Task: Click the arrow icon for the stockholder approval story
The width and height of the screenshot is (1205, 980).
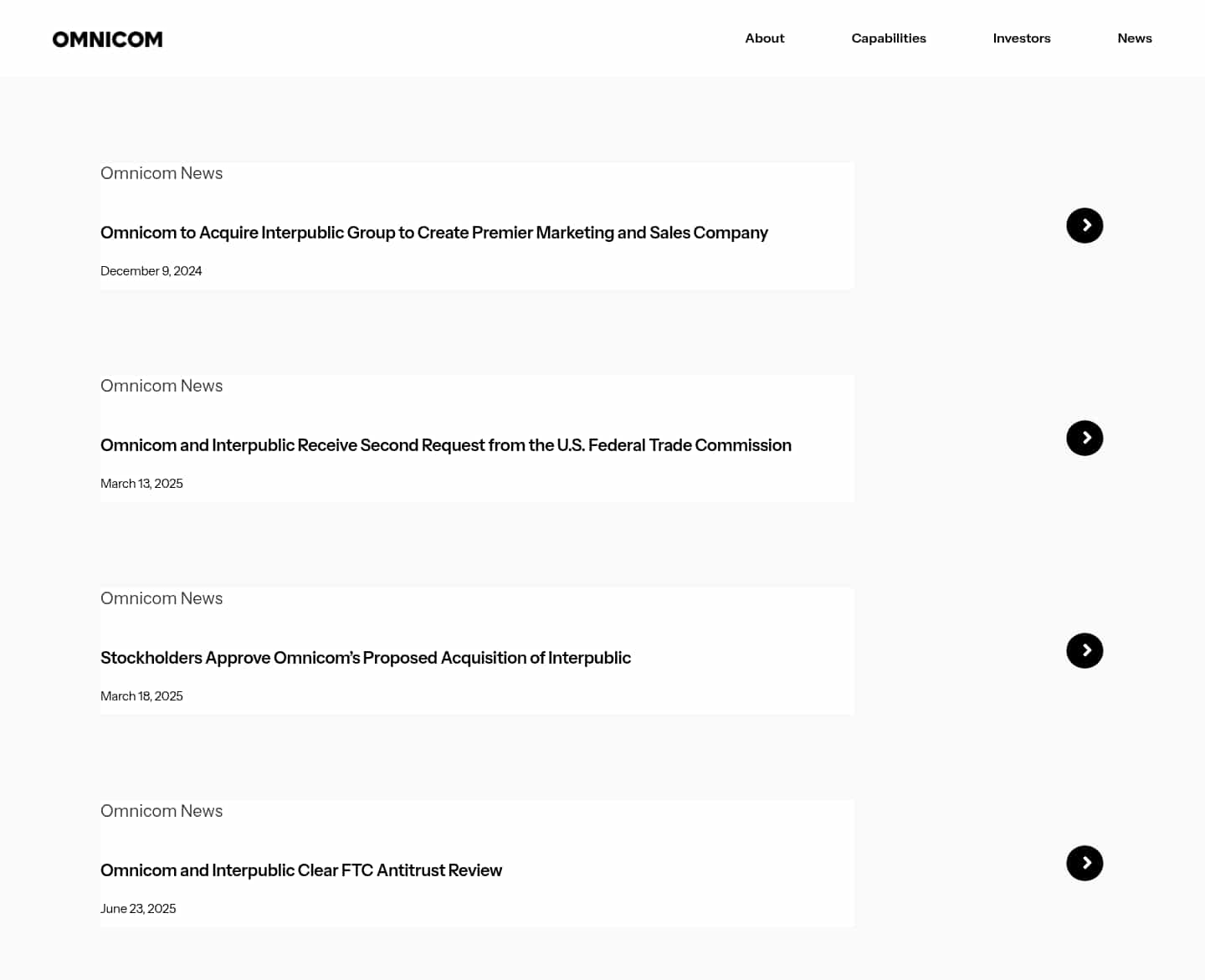Action: pos(1084,650)
